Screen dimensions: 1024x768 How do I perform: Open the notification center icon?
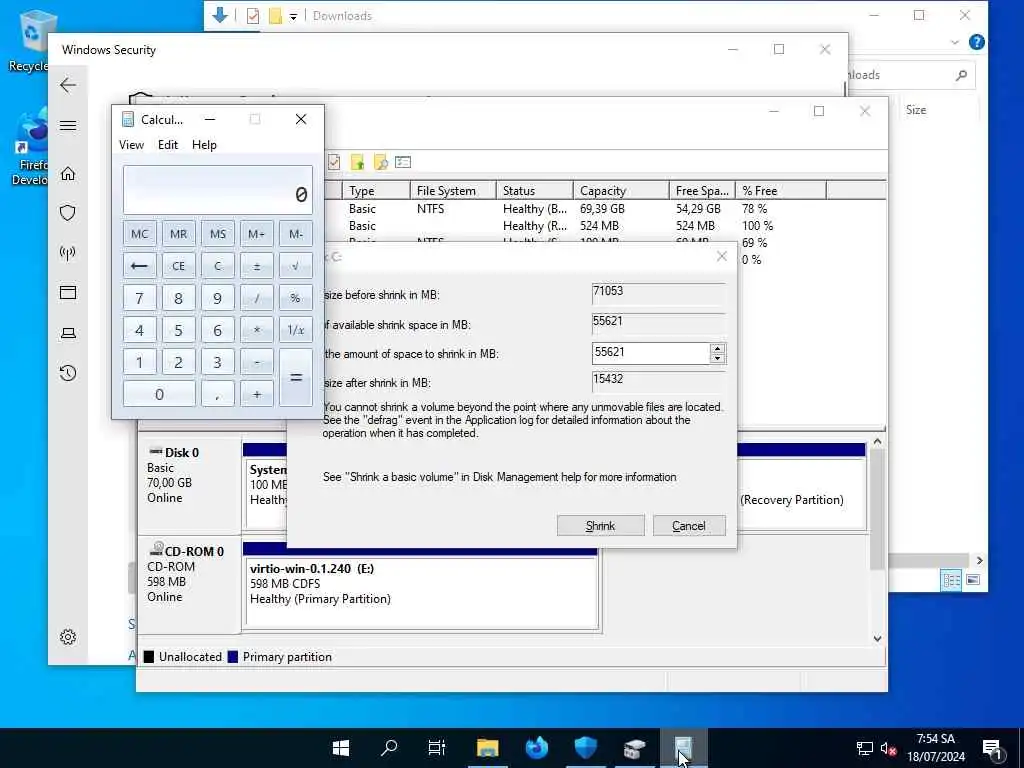(x=992, y=749)
